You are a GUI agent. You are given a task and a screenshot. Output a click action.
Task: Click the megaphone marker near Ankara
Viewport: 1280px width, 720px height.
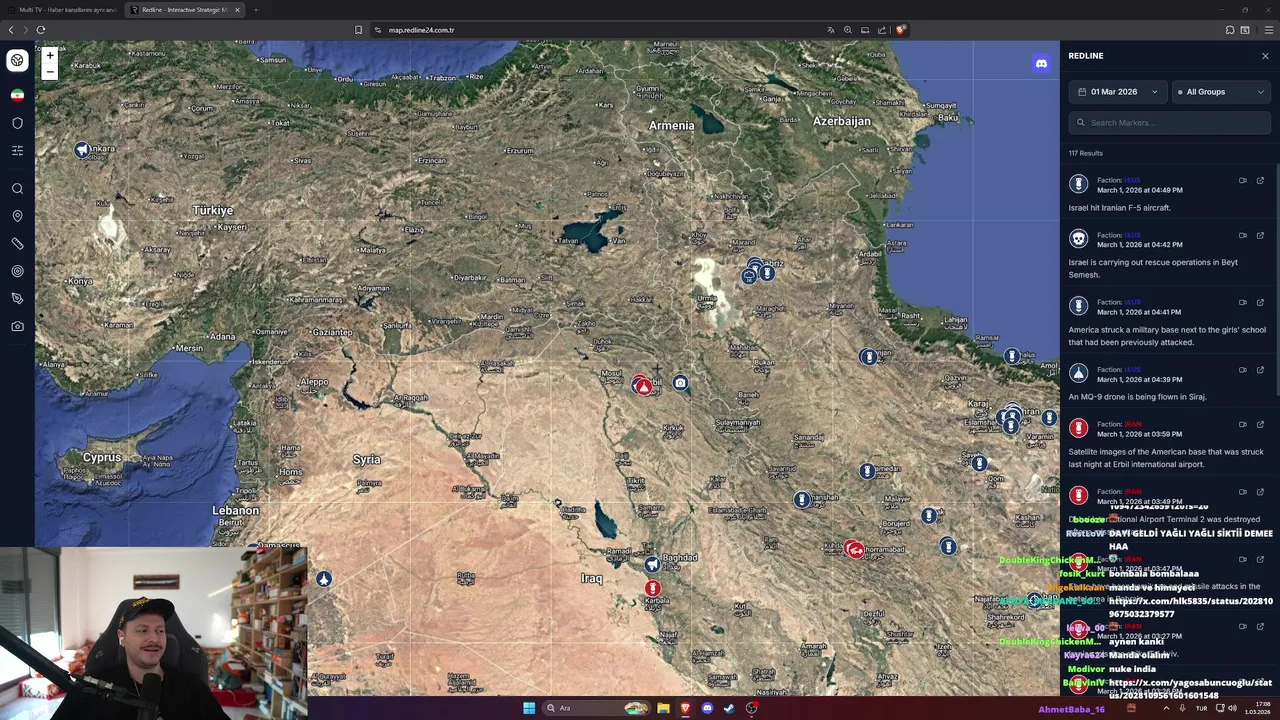click(x=82, y=150)
